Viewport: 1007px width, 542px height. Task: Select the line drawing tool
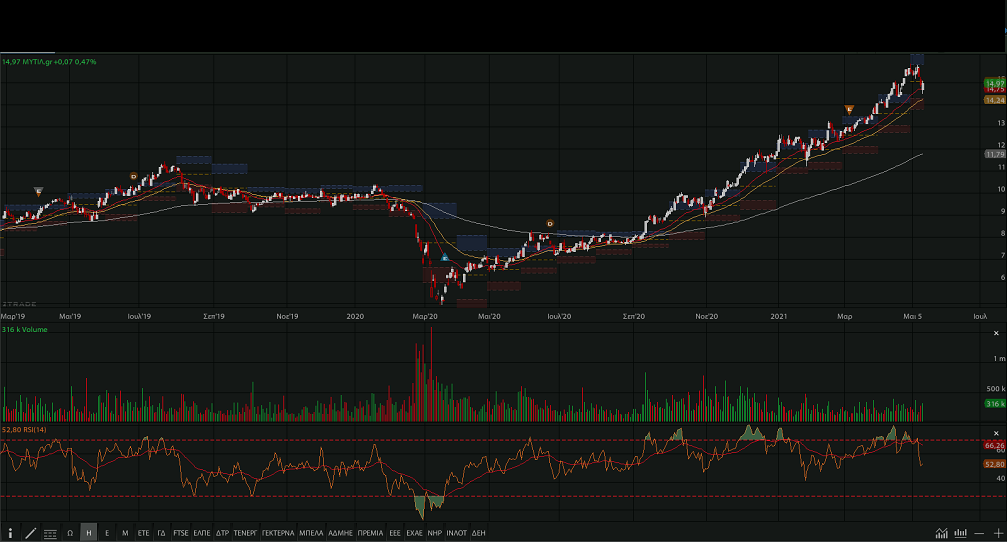[30, 533]
